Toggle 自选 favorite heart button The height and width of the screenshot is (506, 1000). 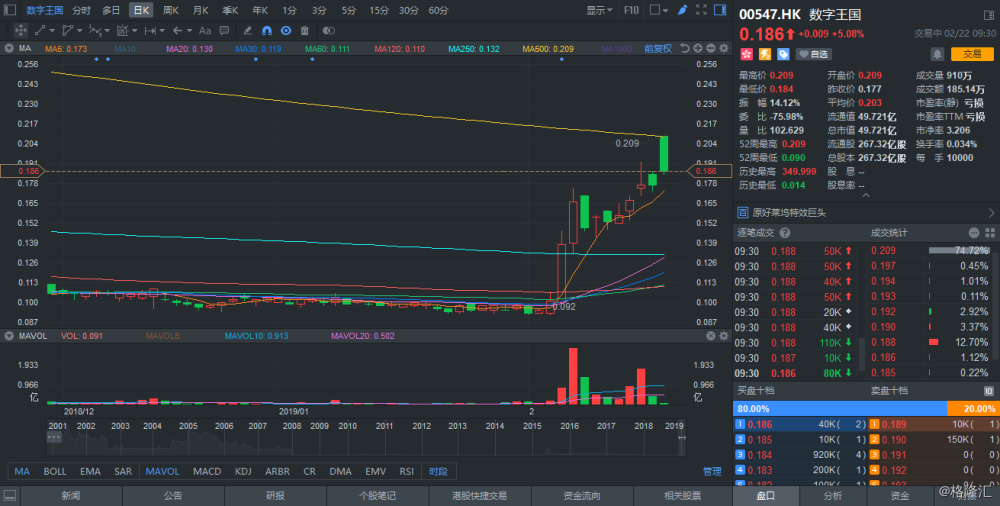(x=811, y=54)
